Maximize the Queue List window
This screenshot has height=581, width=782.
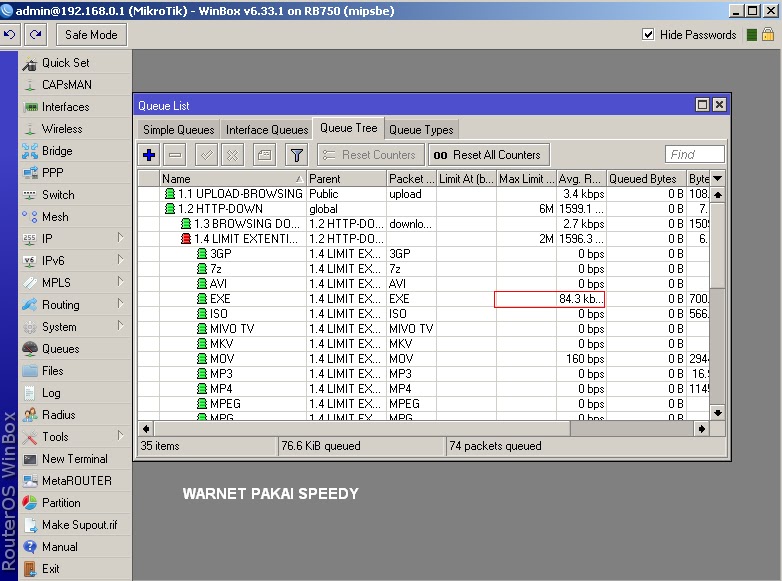coord(702,105)
